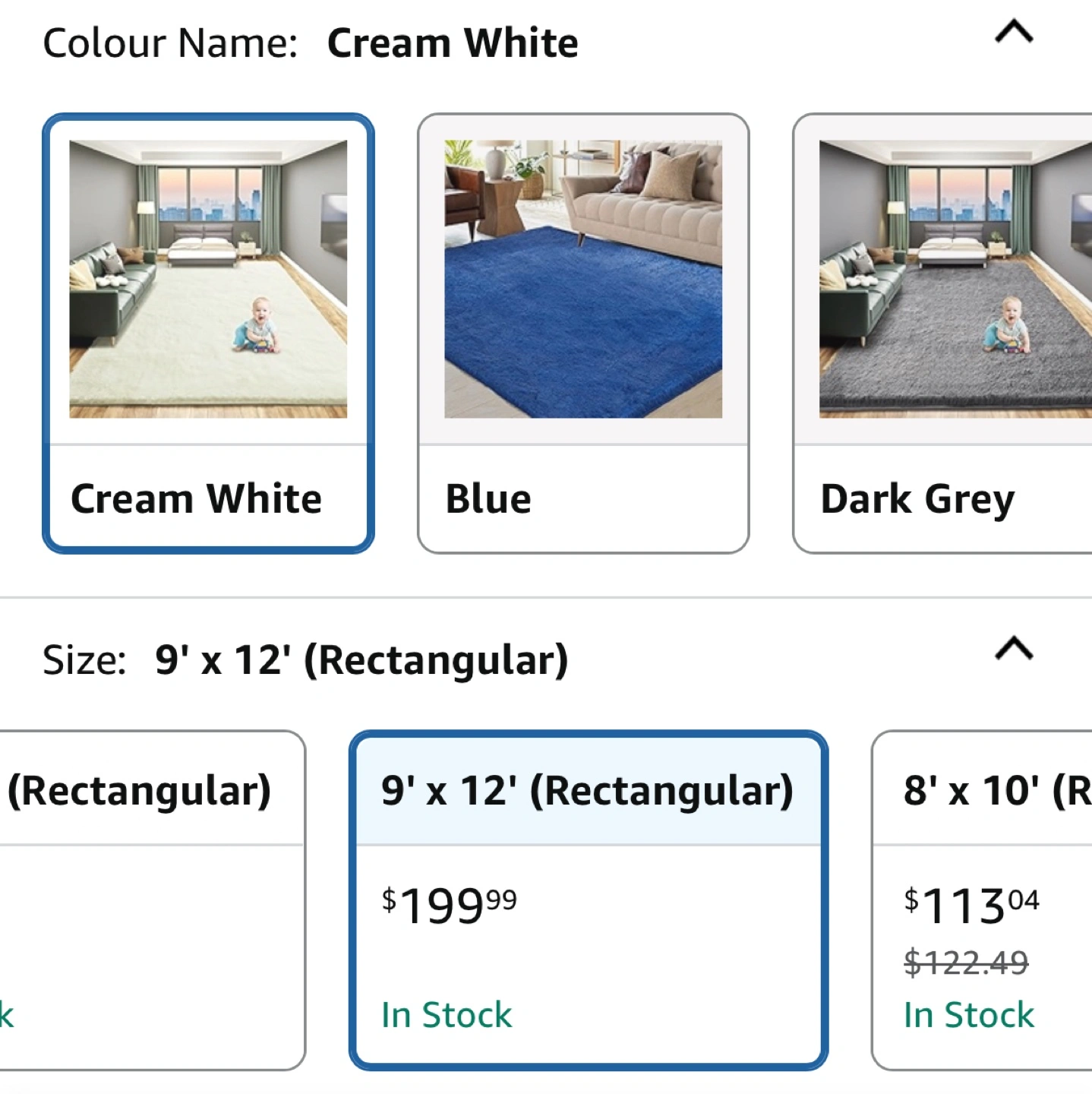Viewport: 1092px width, 1094px height.
Task: Click the $113.04 price
Action: pos(970,905)
